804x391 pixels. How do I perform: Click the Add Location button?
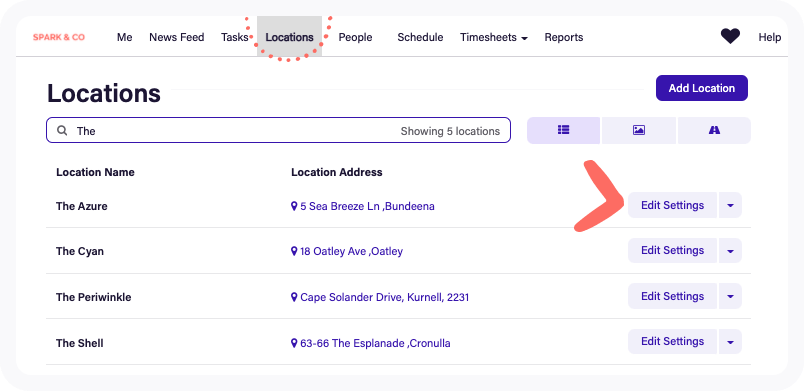tap(701, 88)
